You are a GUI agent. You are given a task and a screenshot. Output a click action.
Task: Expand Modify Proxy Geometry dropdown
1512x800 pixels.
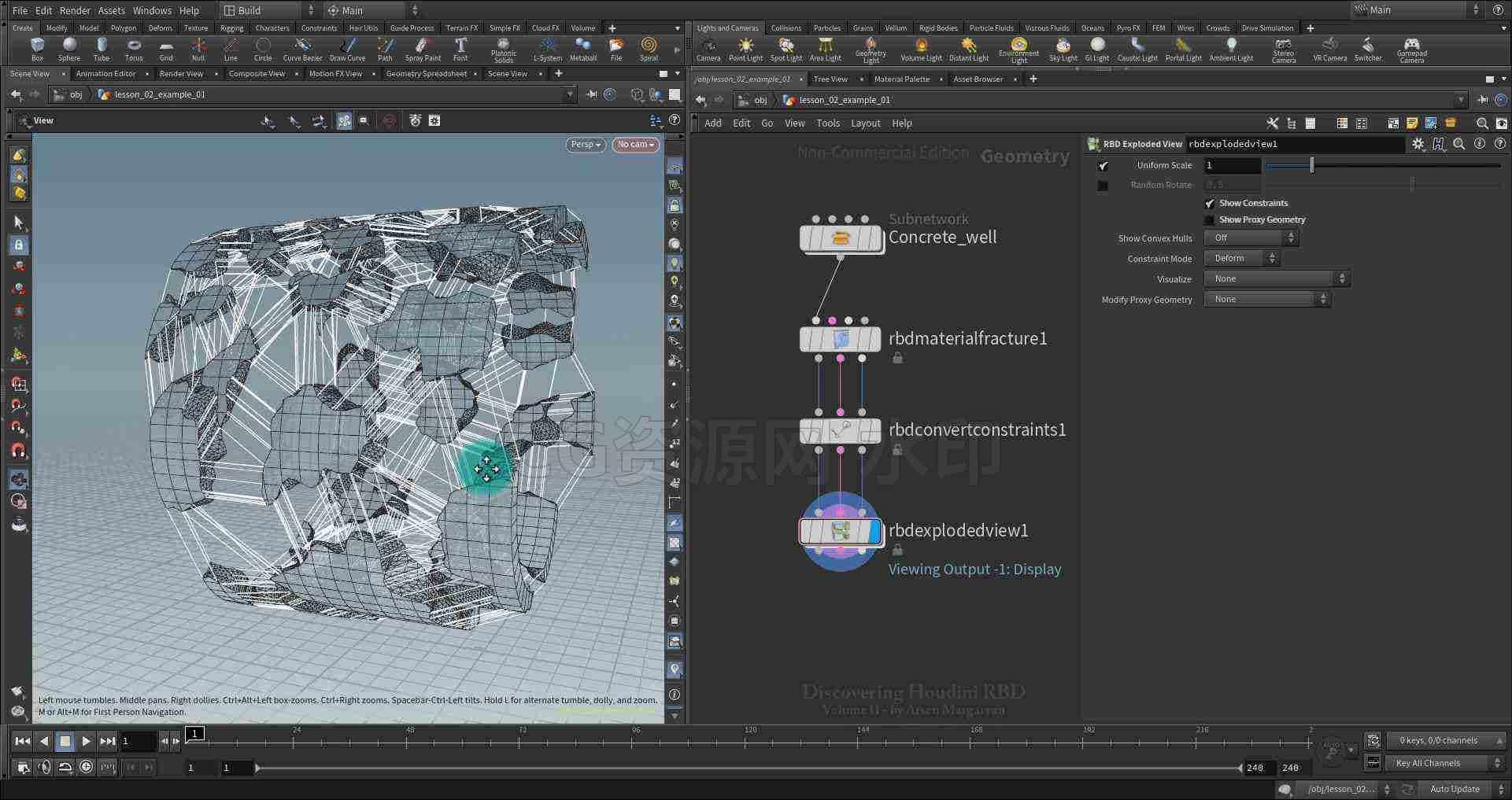(x=1267, y=299)
